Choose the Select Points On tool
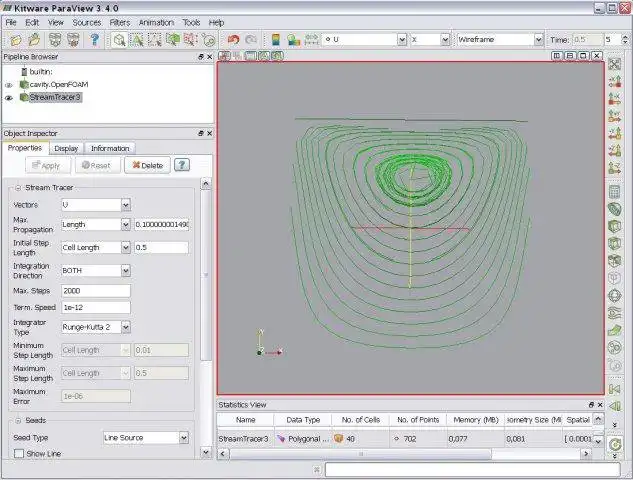The height and width of the screenshot is (480, 633). tap(155, 40)
